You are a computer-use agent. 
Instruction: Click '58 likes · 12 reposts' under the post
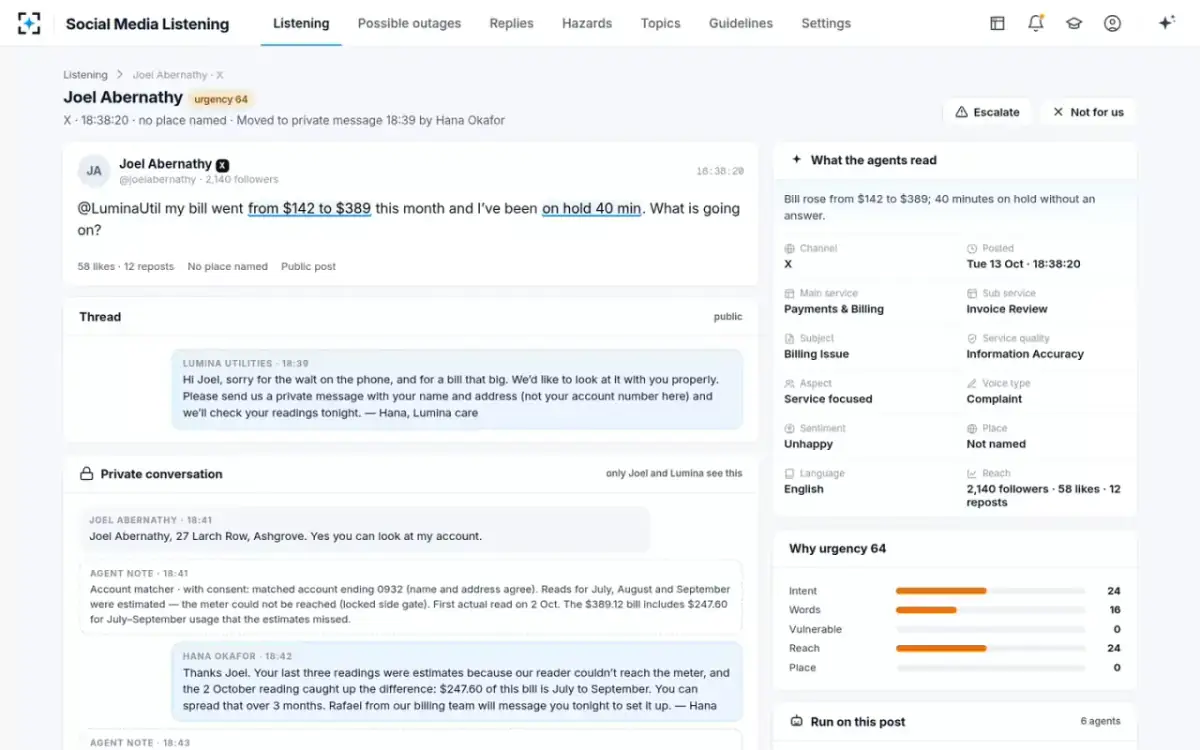pyautogui.click(x=126, y=267)
